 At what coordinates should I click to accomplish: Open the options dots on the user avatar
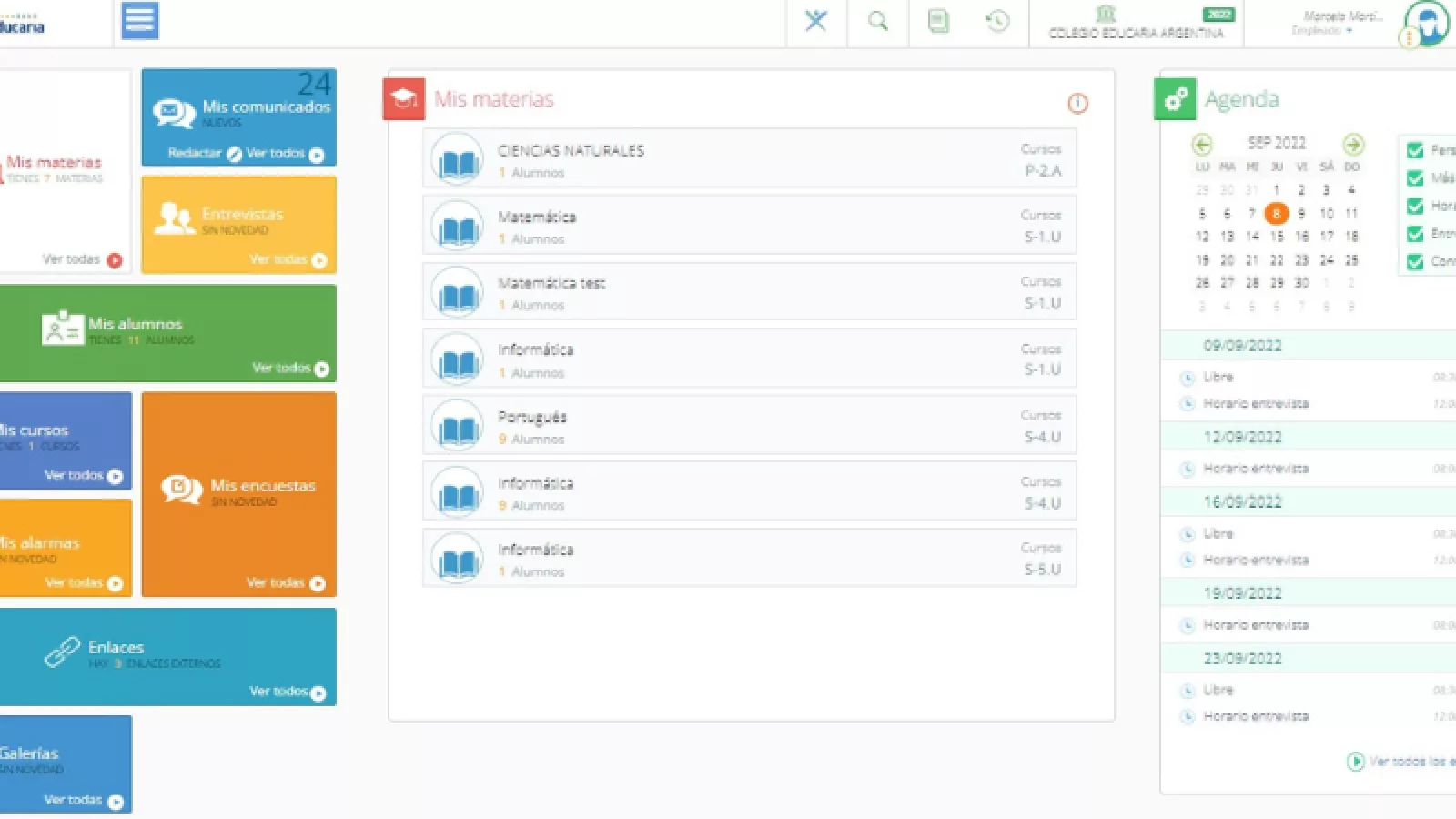(x=1409, y=38)
